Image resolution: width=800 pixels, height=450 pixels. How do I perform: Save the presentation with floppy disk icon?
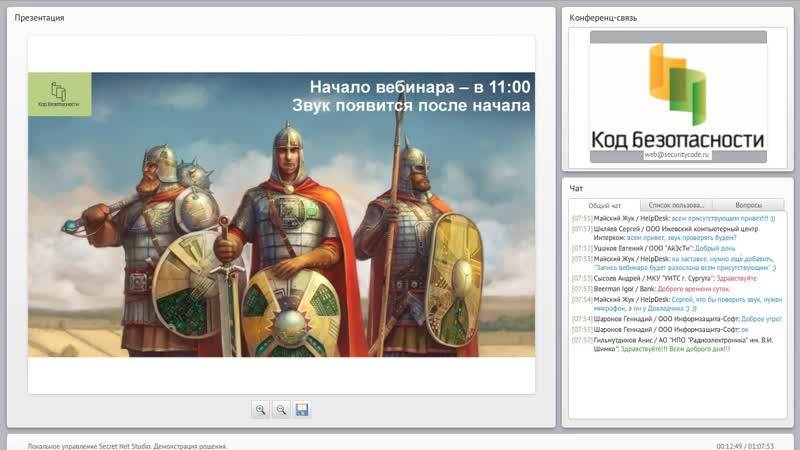click(302, 410)
